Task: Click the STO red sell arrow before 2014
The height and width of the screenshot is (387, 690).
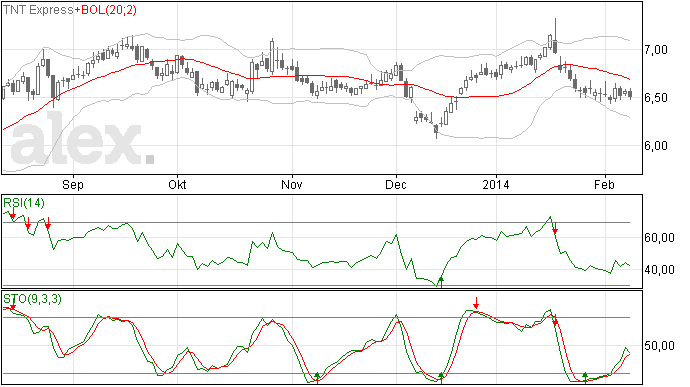Action: point(476,303)
